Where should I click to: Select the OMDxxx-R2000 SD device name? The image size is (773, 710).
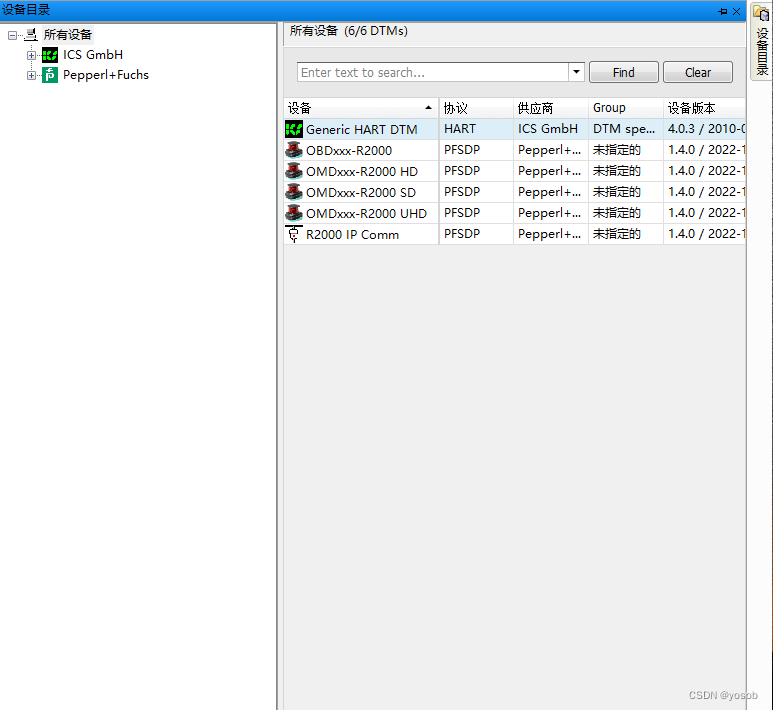pos(361,192)
